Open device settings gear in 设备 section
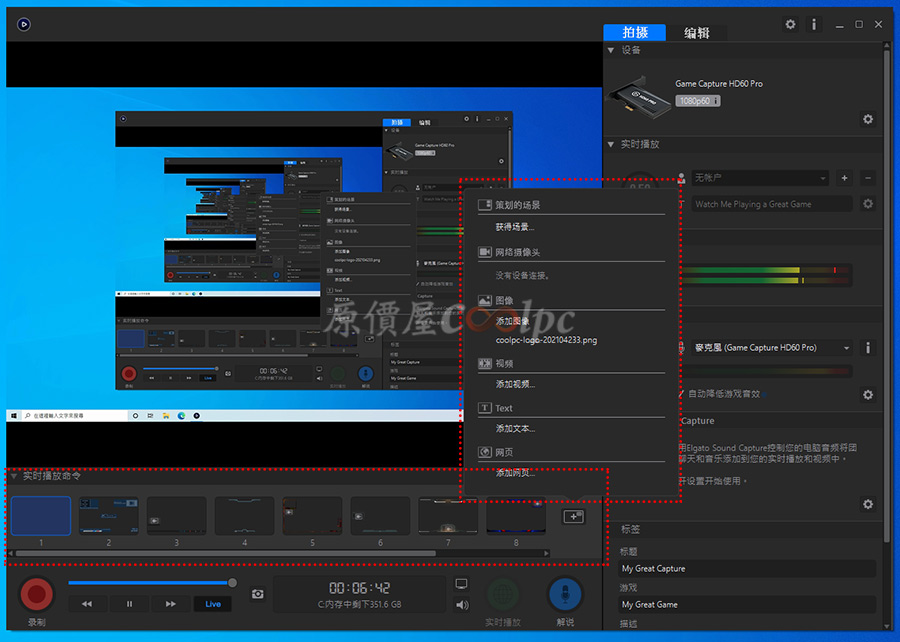 868,119
